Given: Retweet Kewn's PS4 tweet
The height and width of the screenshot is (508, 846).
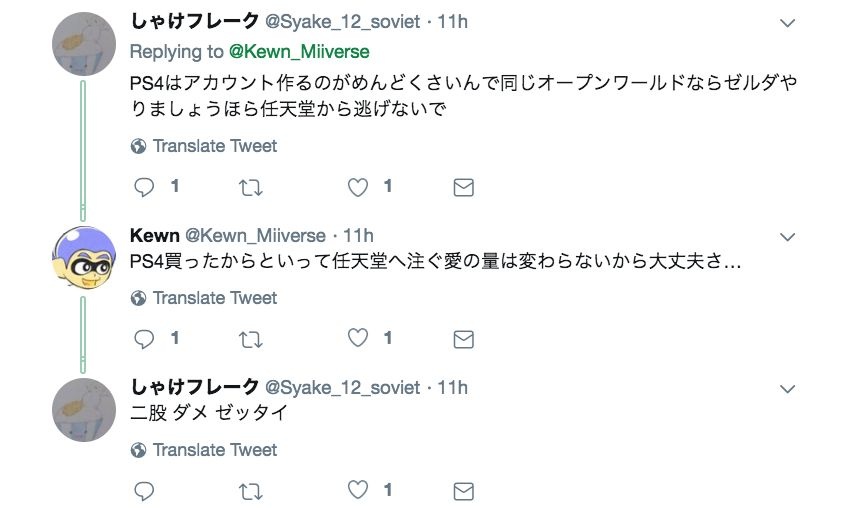Looking at the screenshot, I should (252, 339).
